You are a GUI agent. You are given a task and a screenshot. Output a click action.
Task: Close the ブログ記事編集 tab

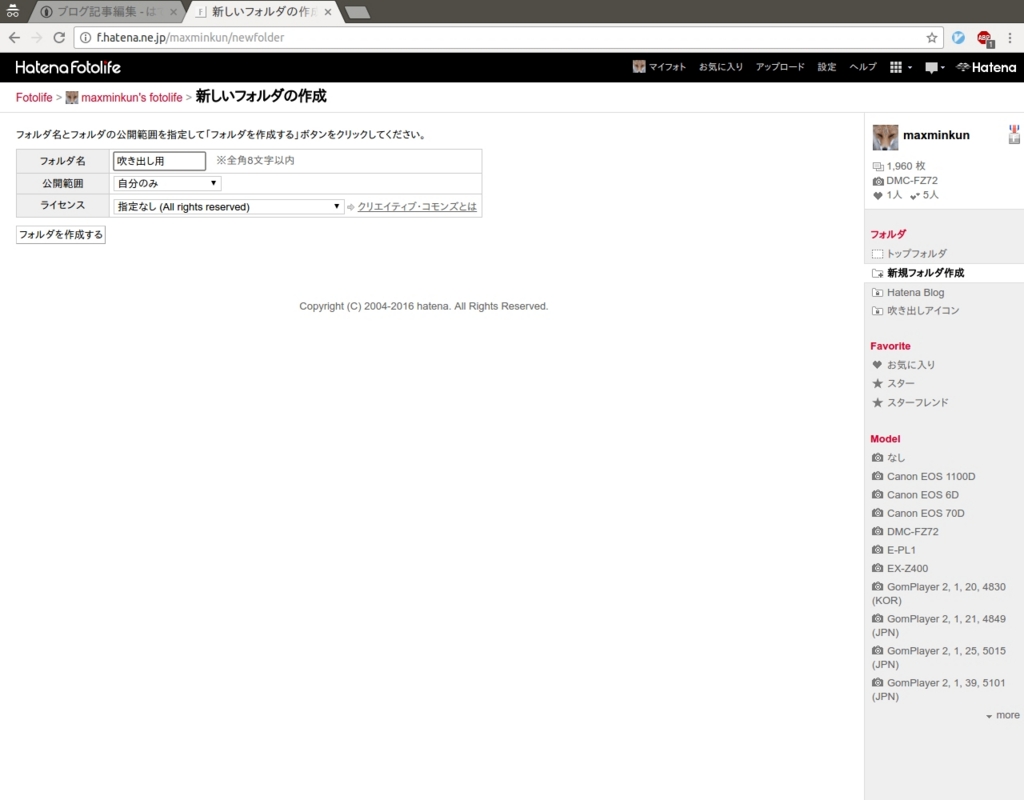coord(173,12)
